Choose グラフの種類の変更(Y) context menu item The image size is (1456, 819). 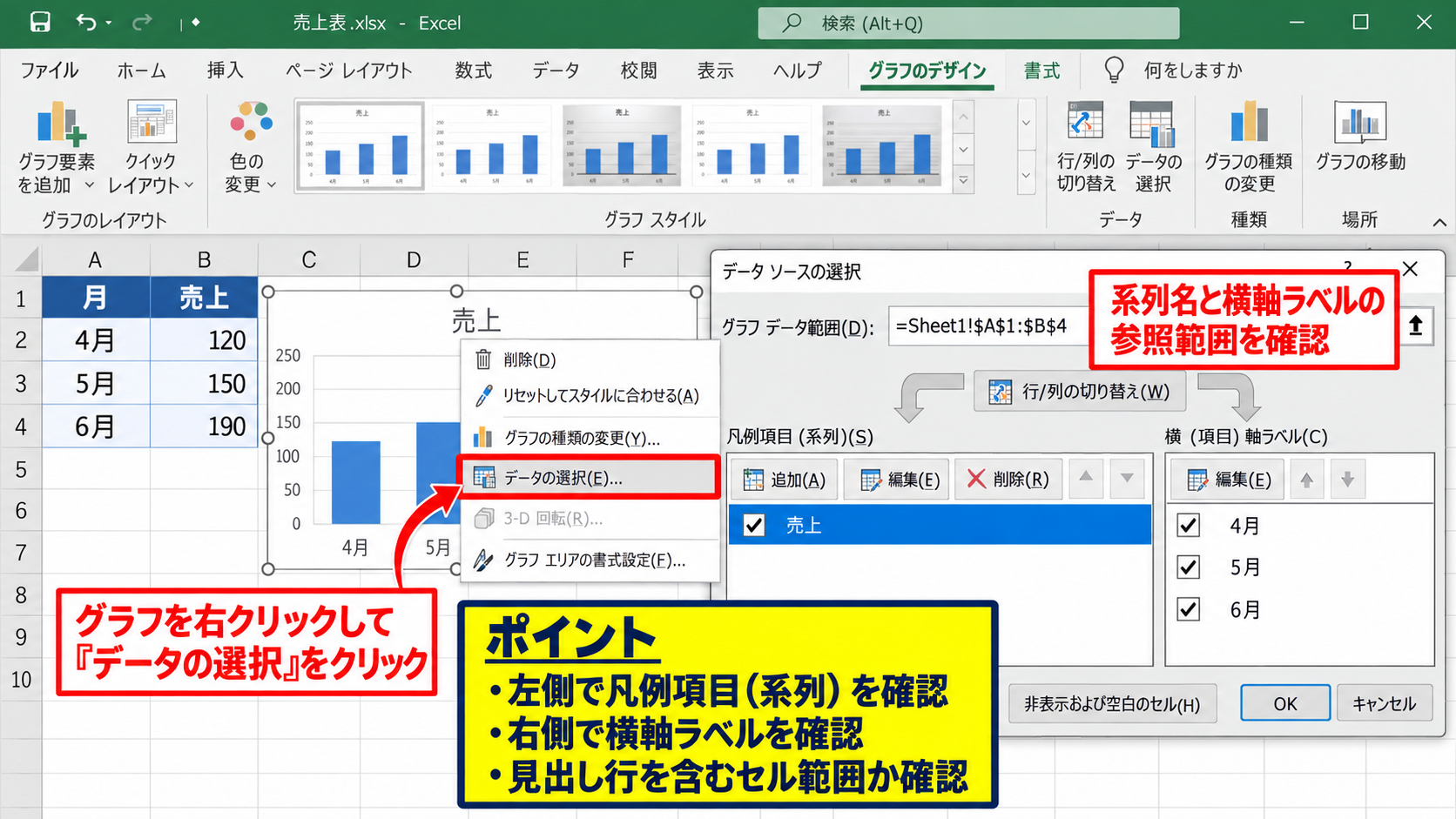[590, 437]
